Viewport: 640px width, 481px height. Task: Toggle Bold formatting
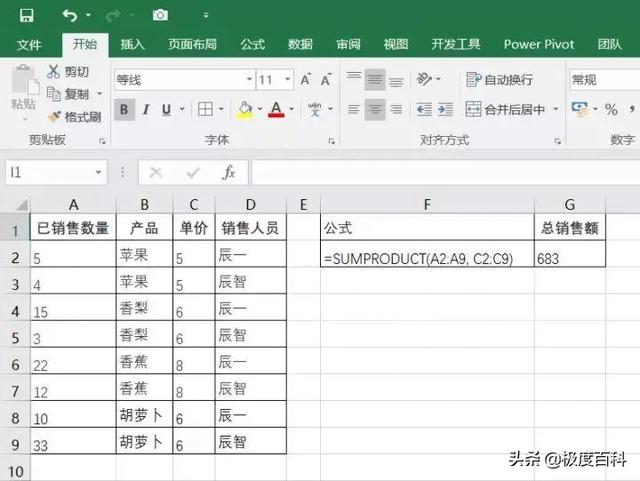click(124, 109)
